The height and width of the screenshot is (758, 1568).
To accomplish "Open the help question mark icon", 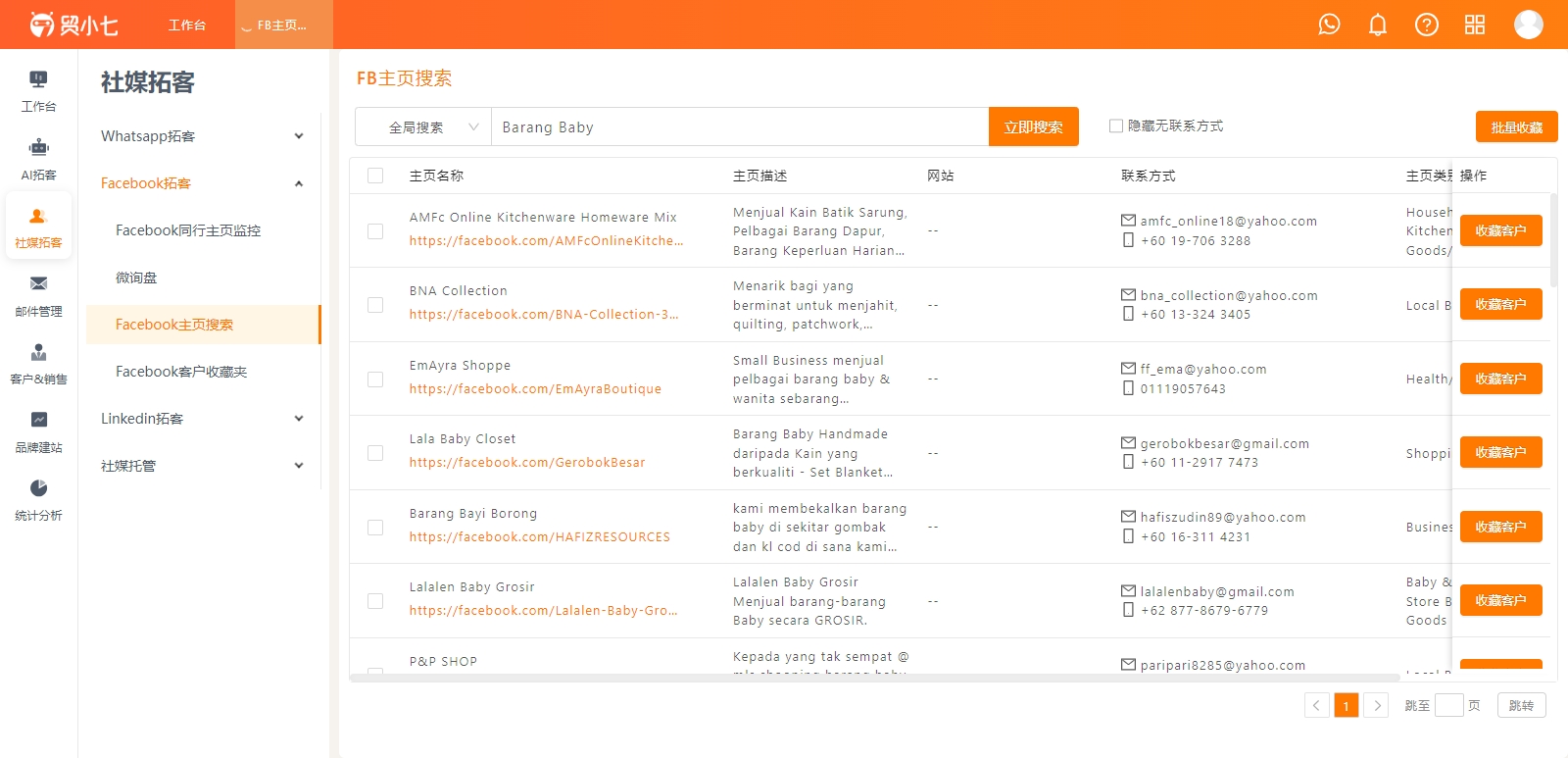I will (1427, 25).
